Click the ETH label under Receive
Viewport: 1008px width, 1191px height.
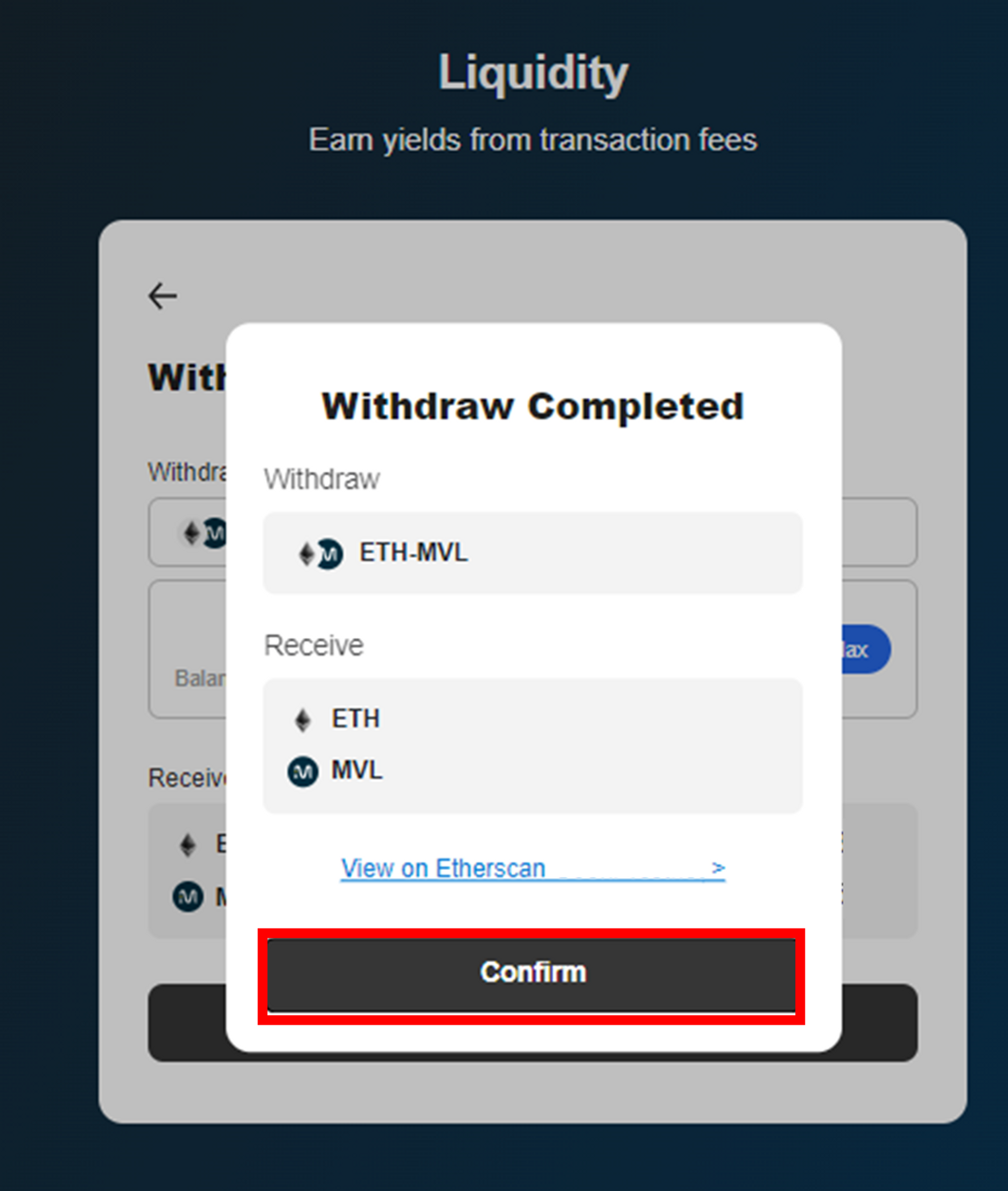point(355,719)
